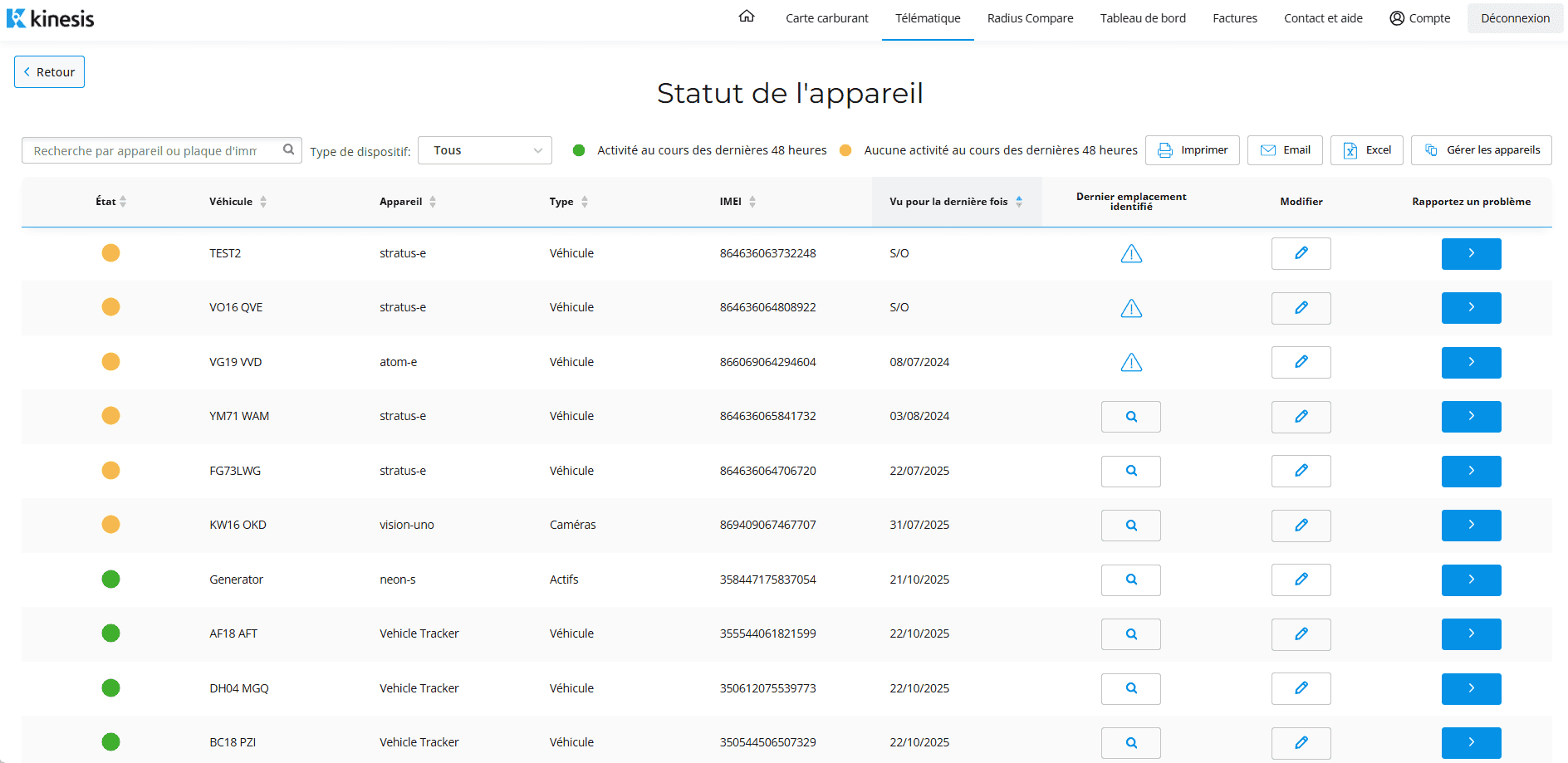Click edit pencil for VO16 QVE

[x=1301, y=308]
